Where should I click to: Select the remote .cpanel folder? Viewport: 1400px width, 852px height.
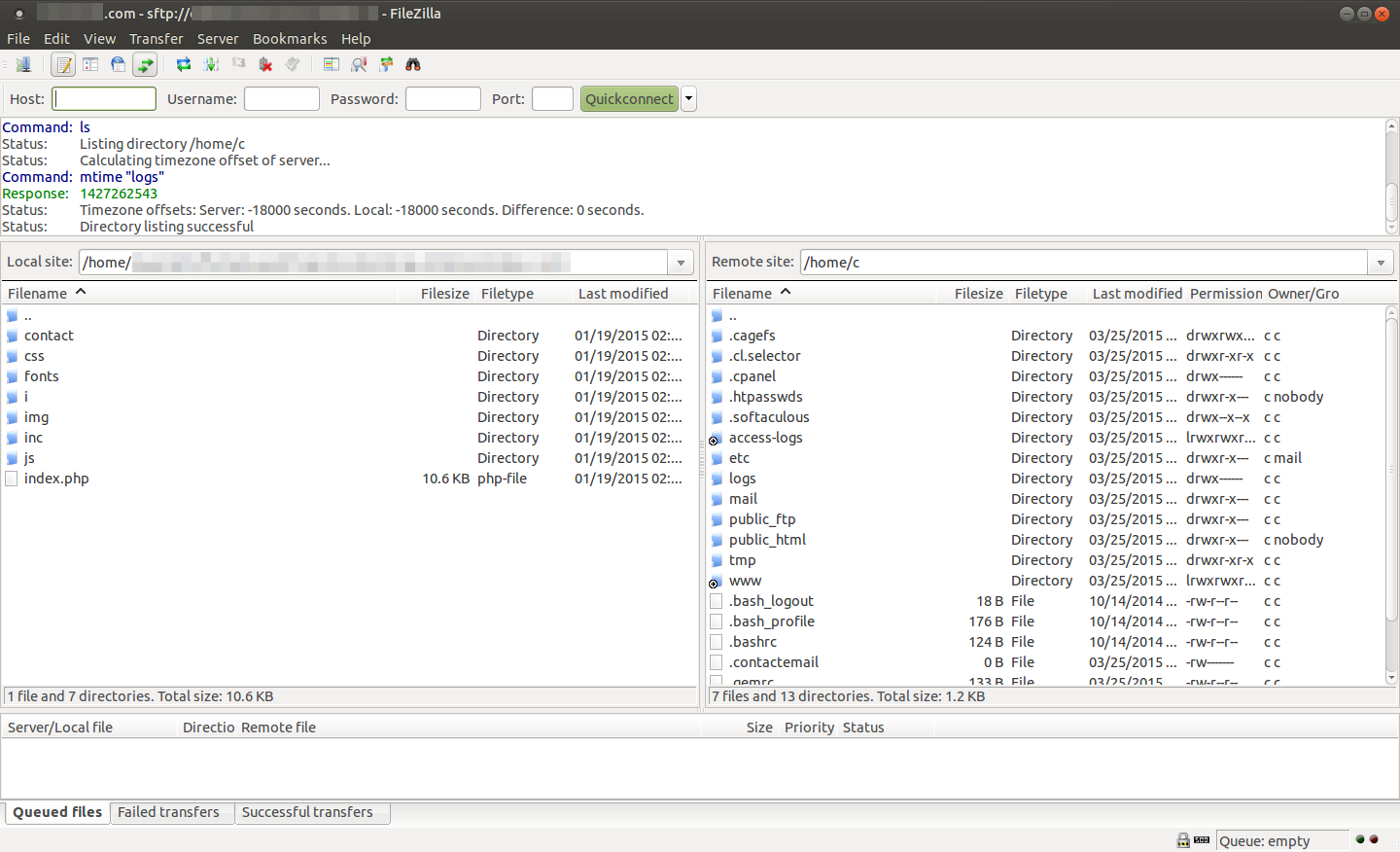coord(752,376)
